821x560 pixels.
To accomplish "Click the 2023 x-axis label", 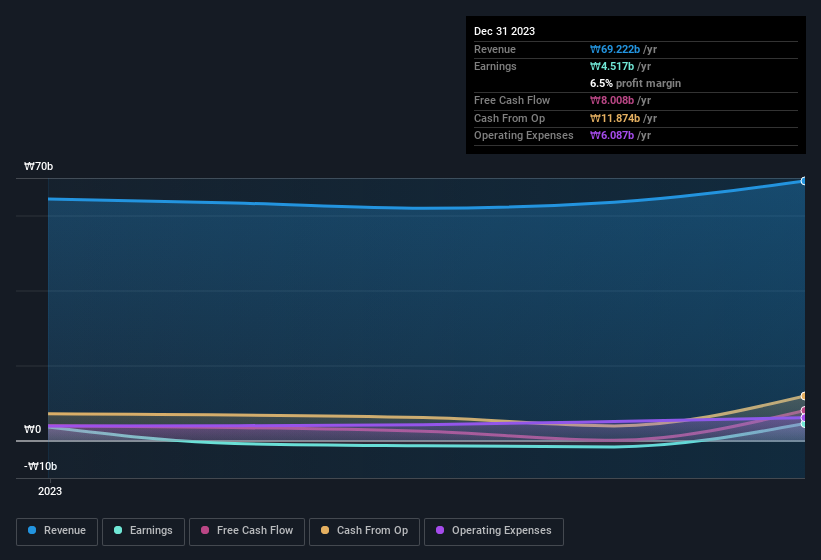I will tap(50, 491).
